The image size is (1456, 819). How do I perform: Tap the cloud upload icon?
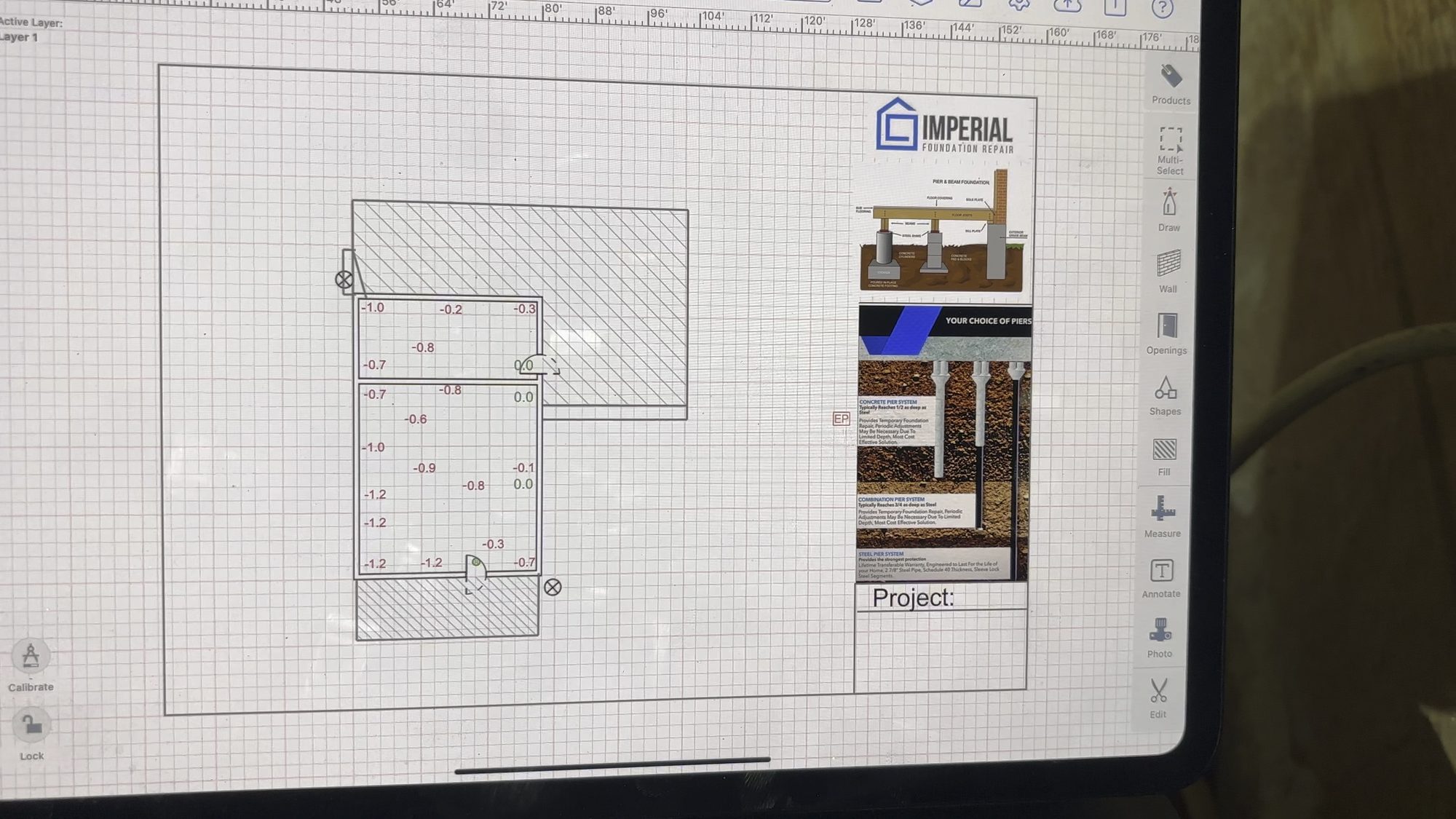tap(1067, 5)
